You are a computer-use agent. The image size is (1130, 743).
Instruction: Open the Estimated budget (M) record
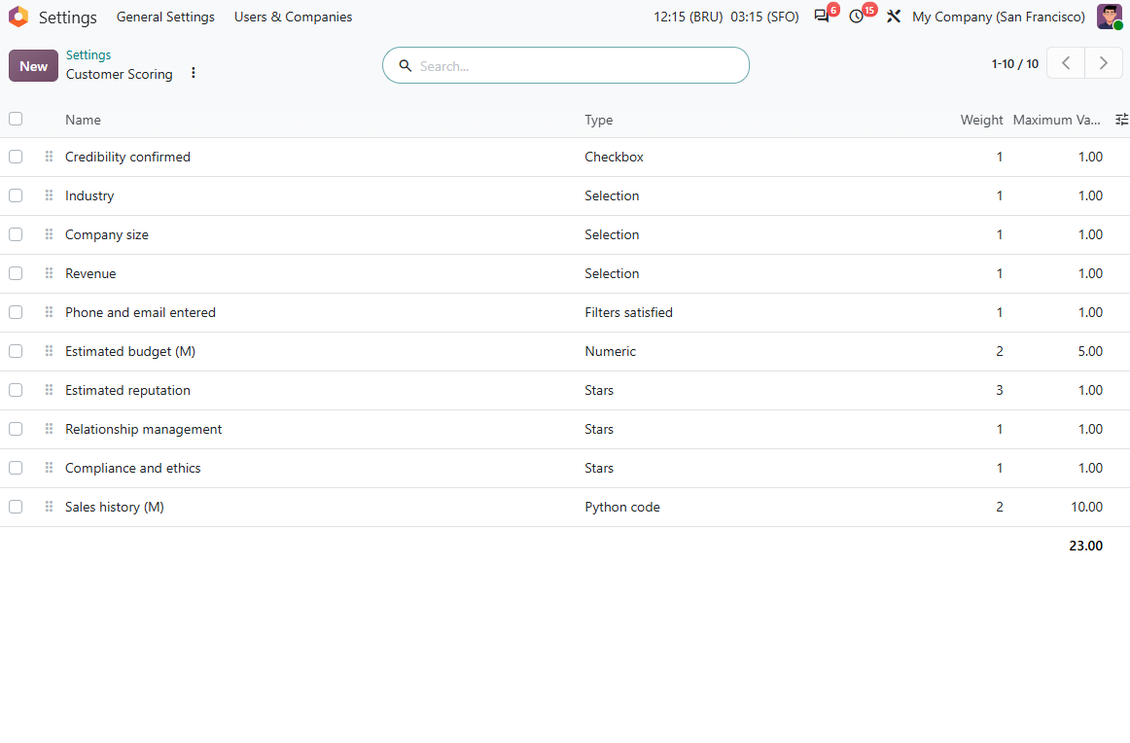(x=130, y=351)
